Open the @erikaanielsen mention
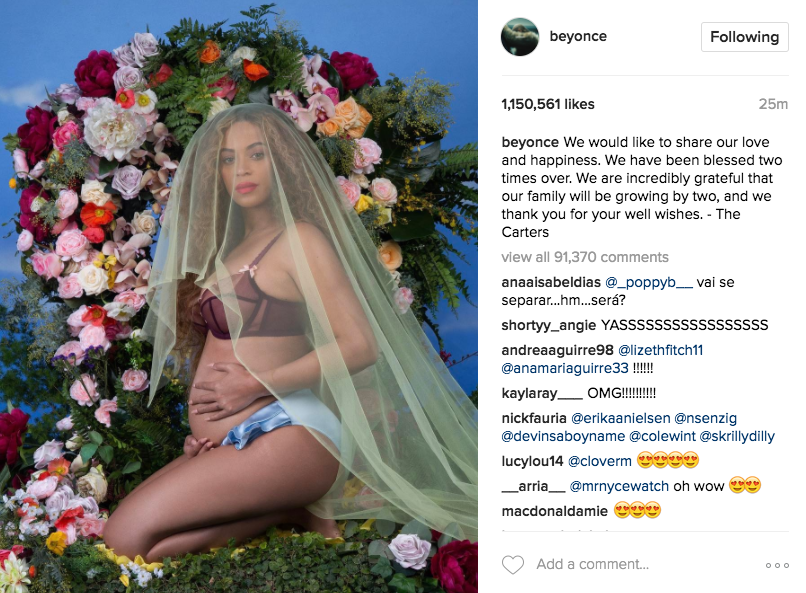This screenshot has height=593, width=806. click(620, 418)
